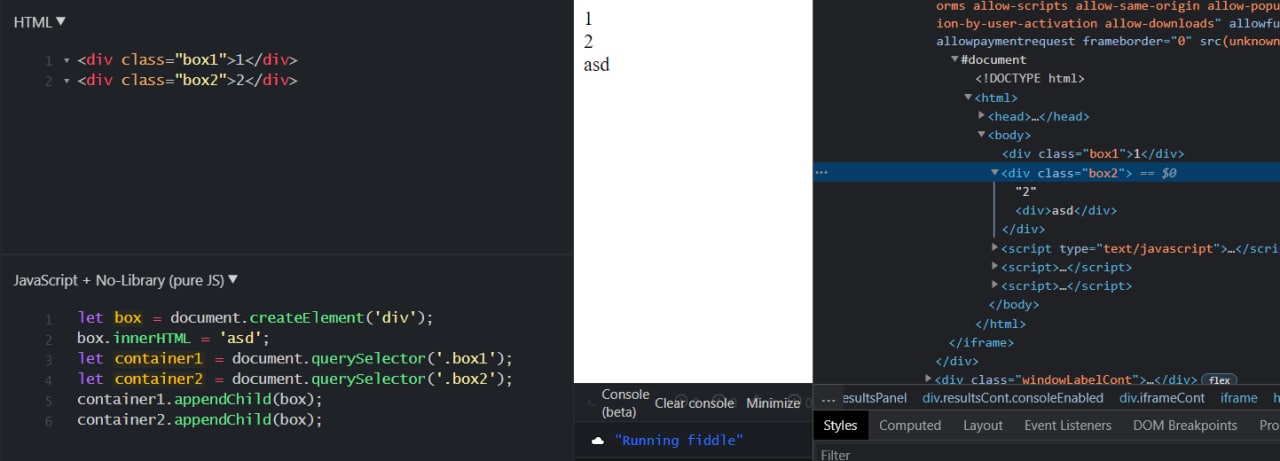Click the box2 div line in HTML editor
The image size is (1280, 461).
pos(187,80)
